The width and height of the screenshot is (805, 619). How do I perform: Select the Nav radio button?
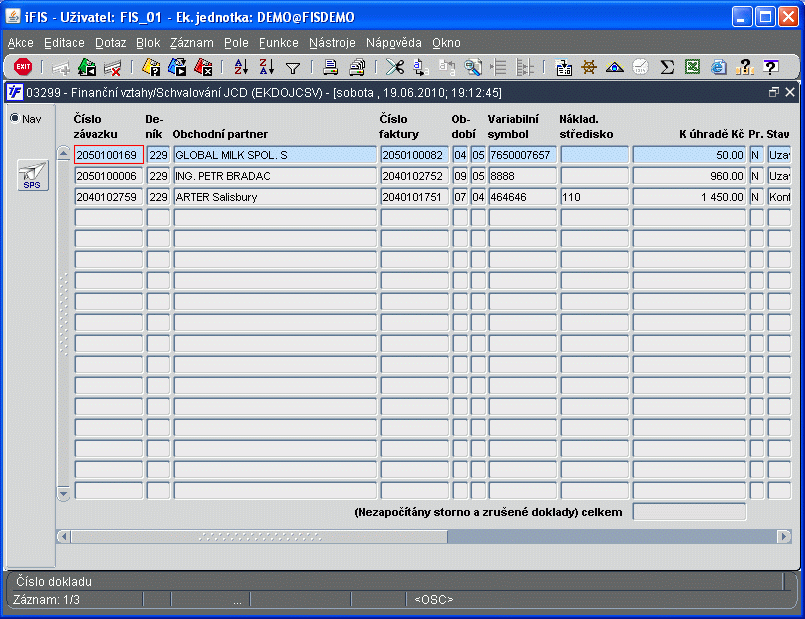click(x=15, y=119)
